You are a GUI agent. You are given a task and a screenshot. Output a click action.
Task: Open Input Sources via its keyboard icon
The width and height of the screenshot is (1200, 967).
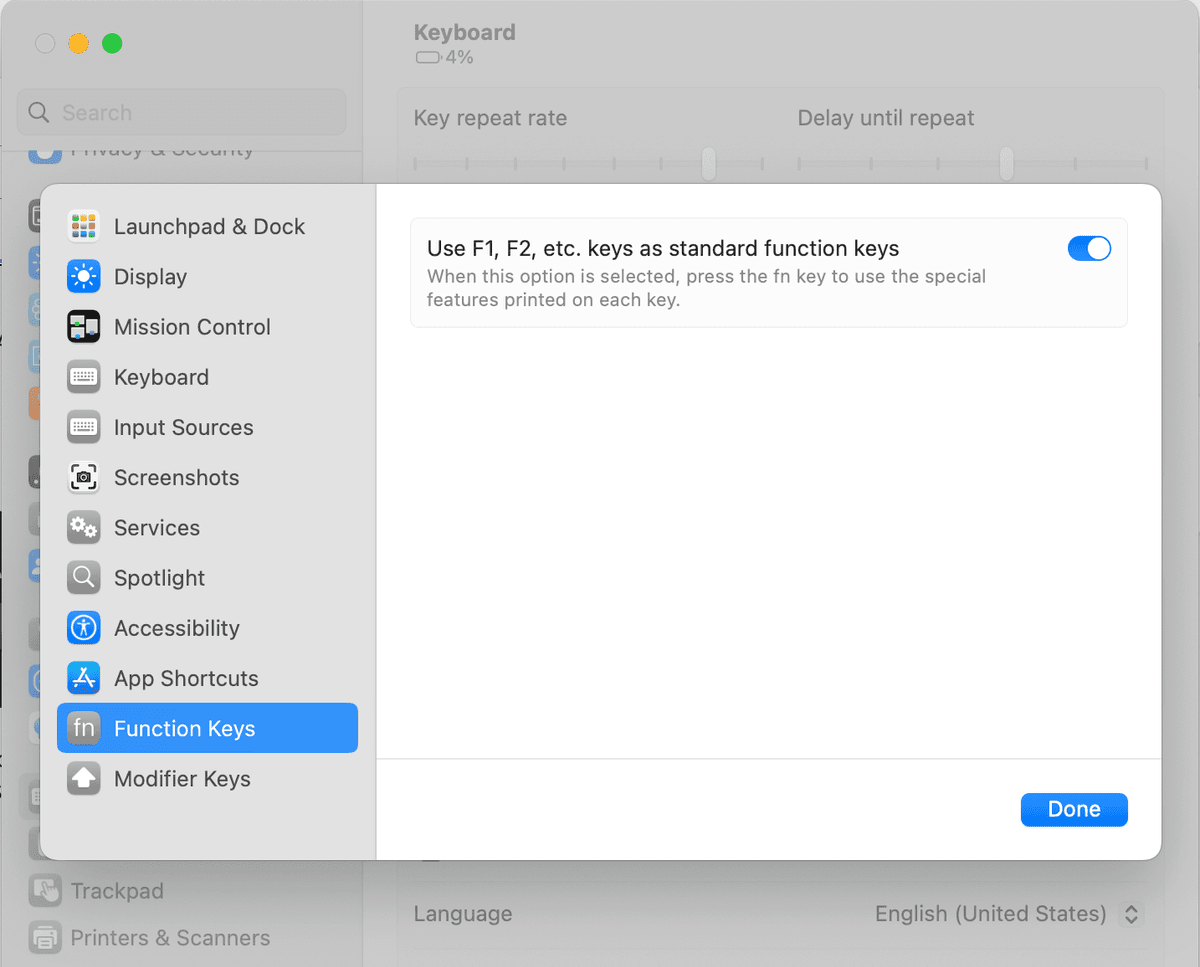point(83,427)
